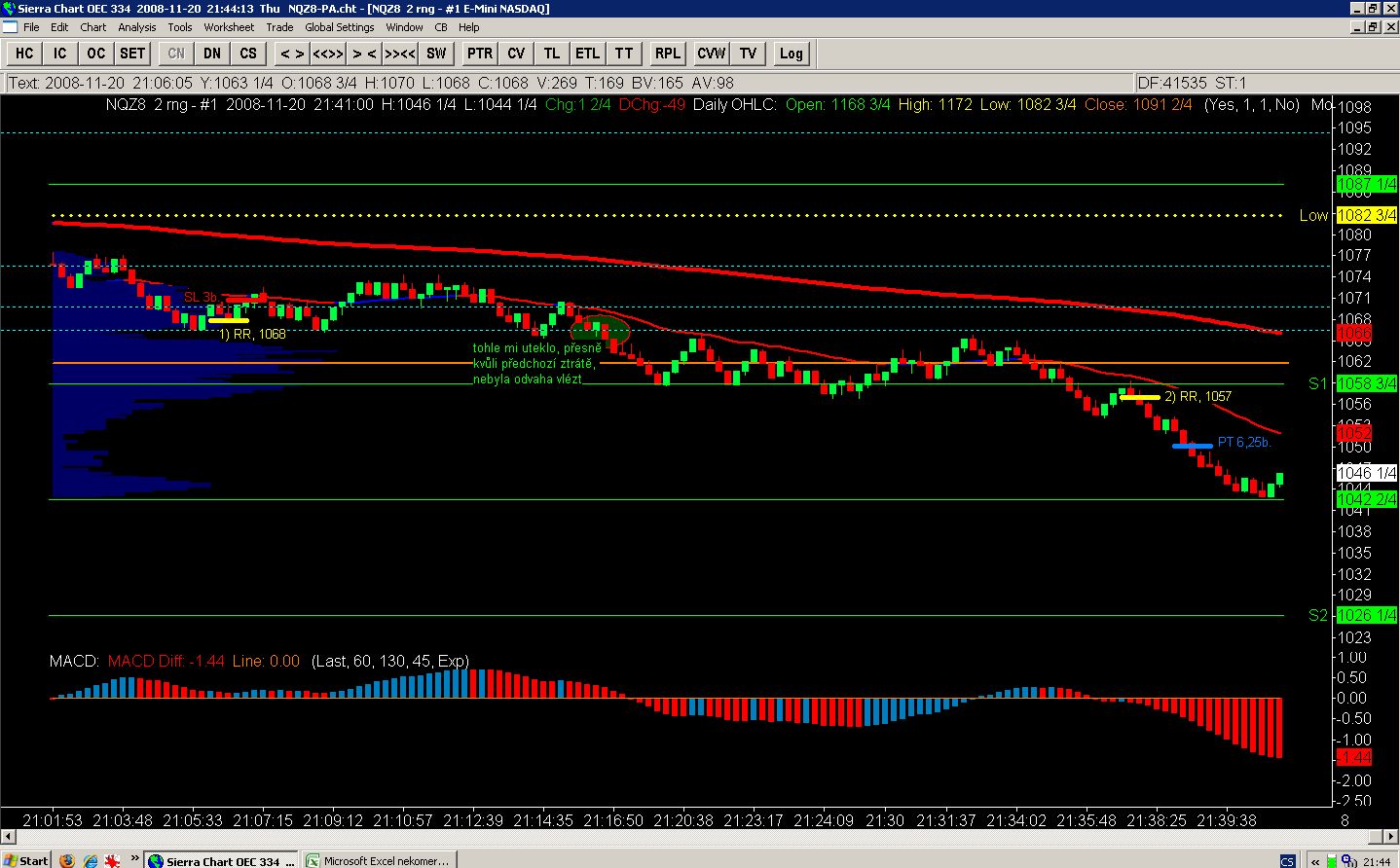Expand the quick launch overflow chevron

[135, 858]
